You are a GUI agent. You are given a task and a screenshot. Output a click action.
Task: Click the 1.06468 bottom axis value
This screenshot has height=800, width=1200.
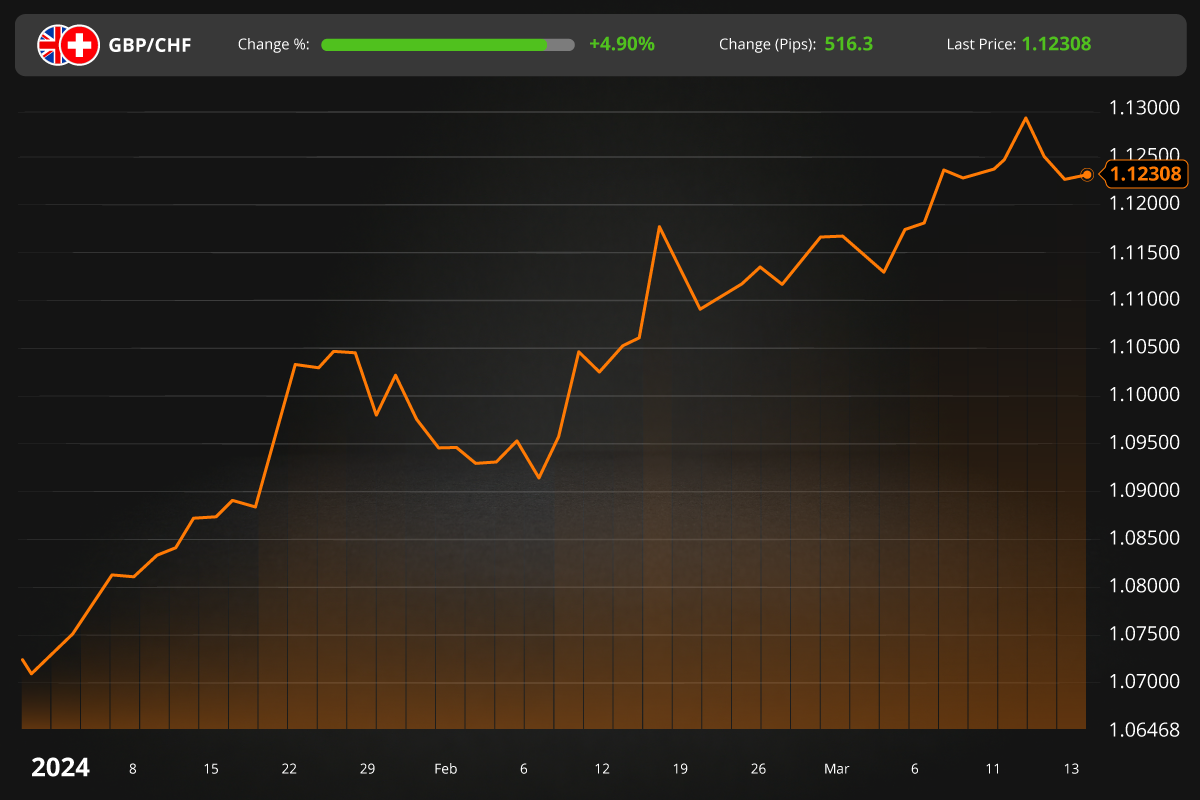click(x=1147, y=729)
